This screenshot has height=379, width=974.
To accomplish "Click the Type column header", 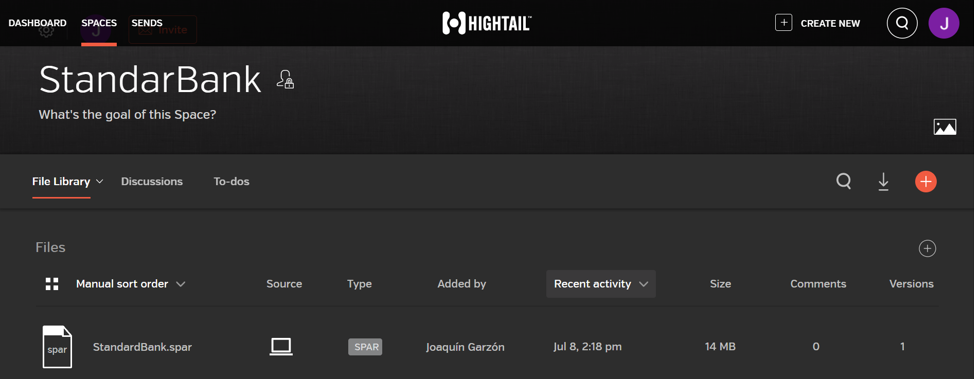I will [359, 284].
